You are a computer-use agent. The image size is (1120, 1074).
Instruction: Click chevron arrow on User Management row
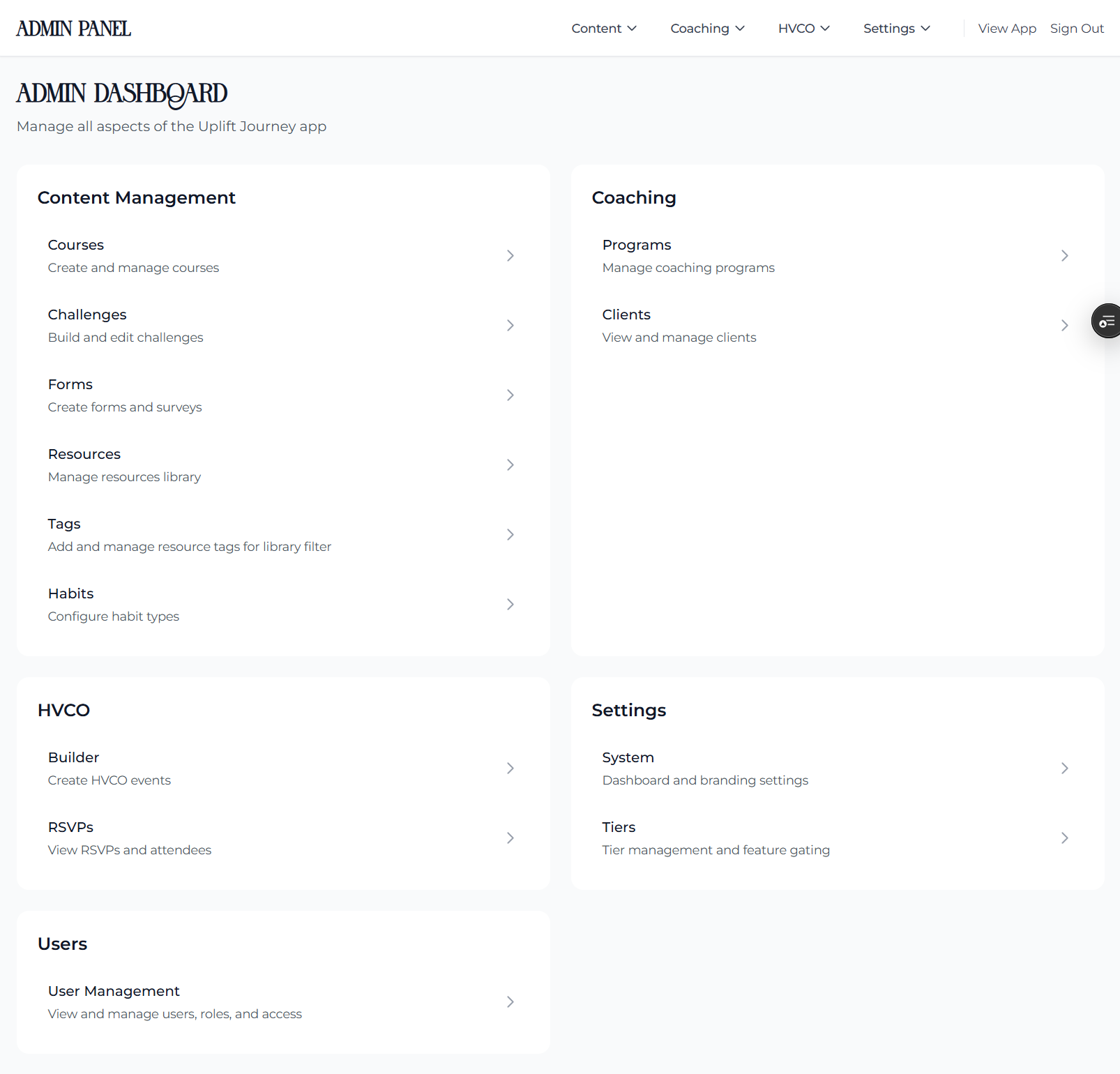click(510, 1002)
